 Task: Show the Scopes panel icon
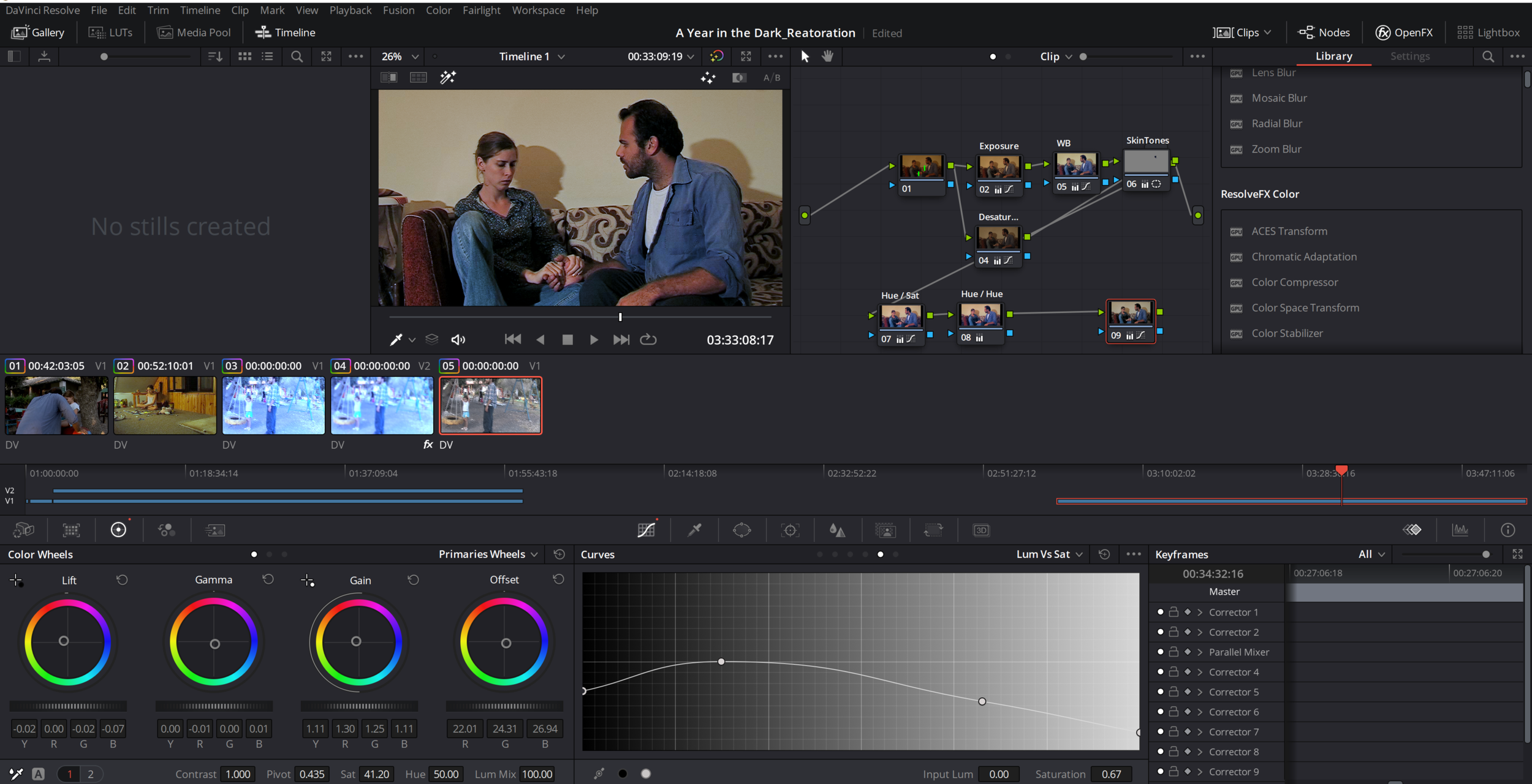[1460, 530]
